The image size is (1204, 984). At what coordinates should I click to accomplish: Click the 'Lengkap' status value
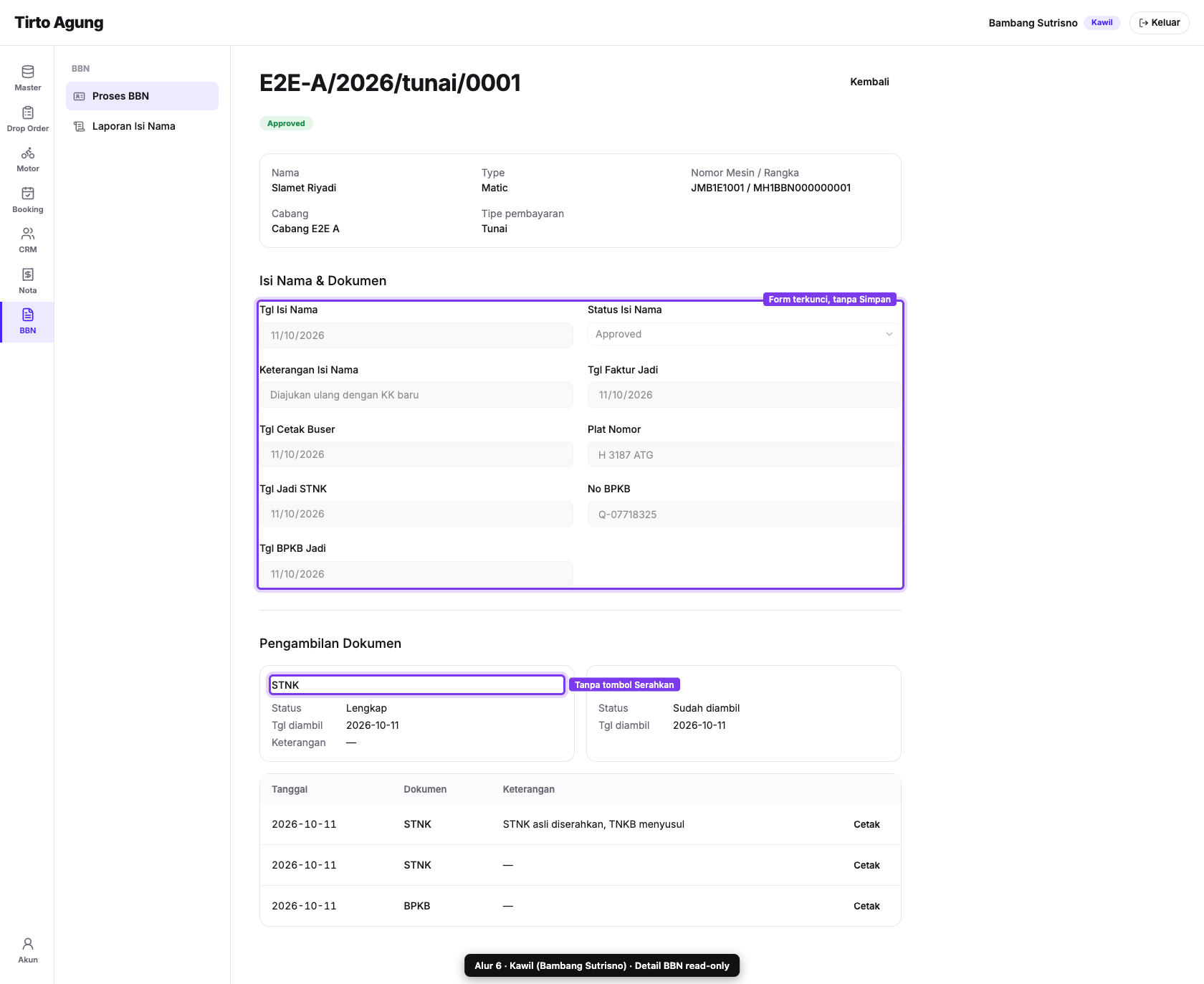click(x=366, y=708)
